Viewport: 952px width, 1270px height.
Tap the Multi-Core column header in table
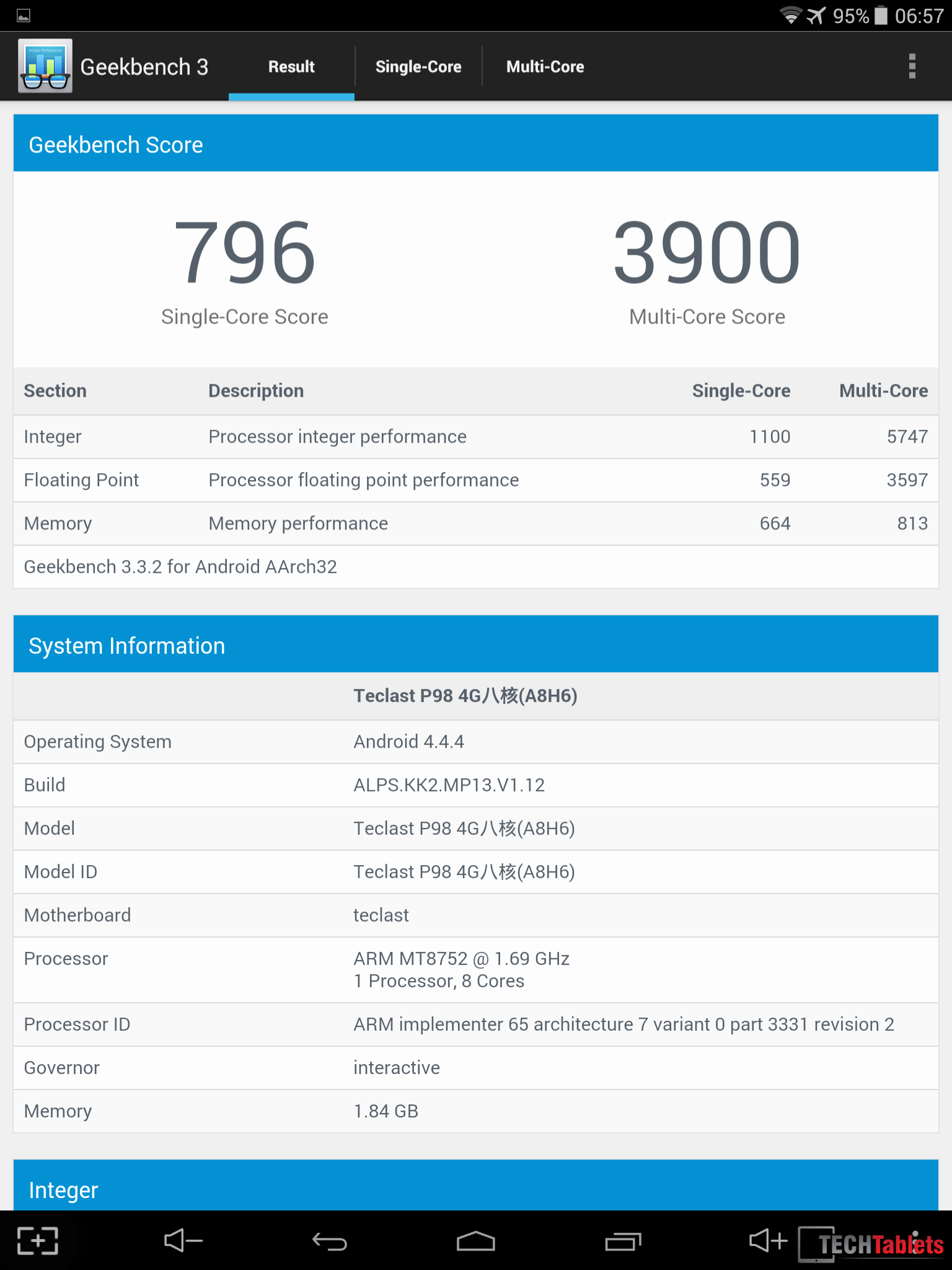[x=884, y=391]
